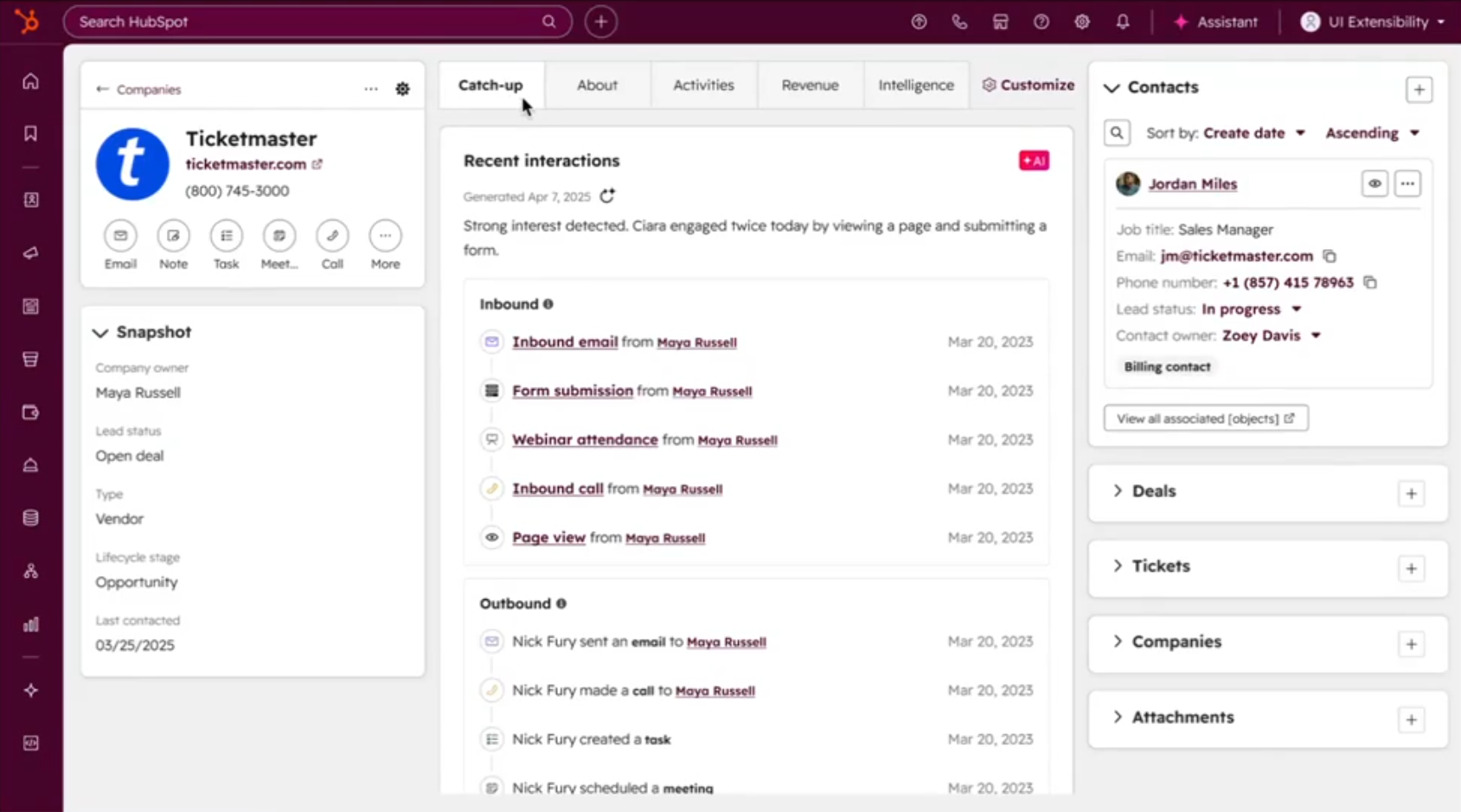1461x812 pixels.
Task: Expand the Attachments panel
Action: coord(1118,717)
